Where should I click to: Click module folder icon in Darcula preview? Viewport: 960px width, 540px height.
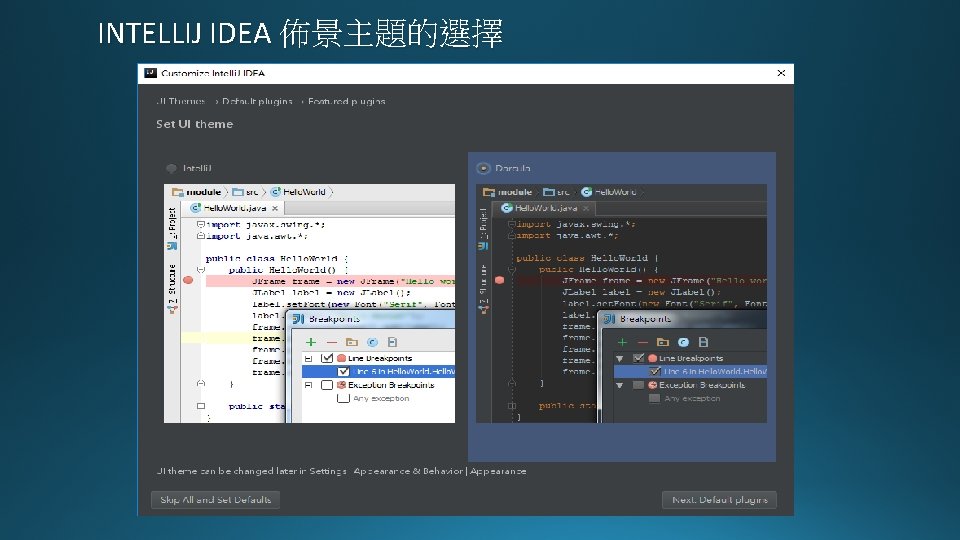(489, 192)
